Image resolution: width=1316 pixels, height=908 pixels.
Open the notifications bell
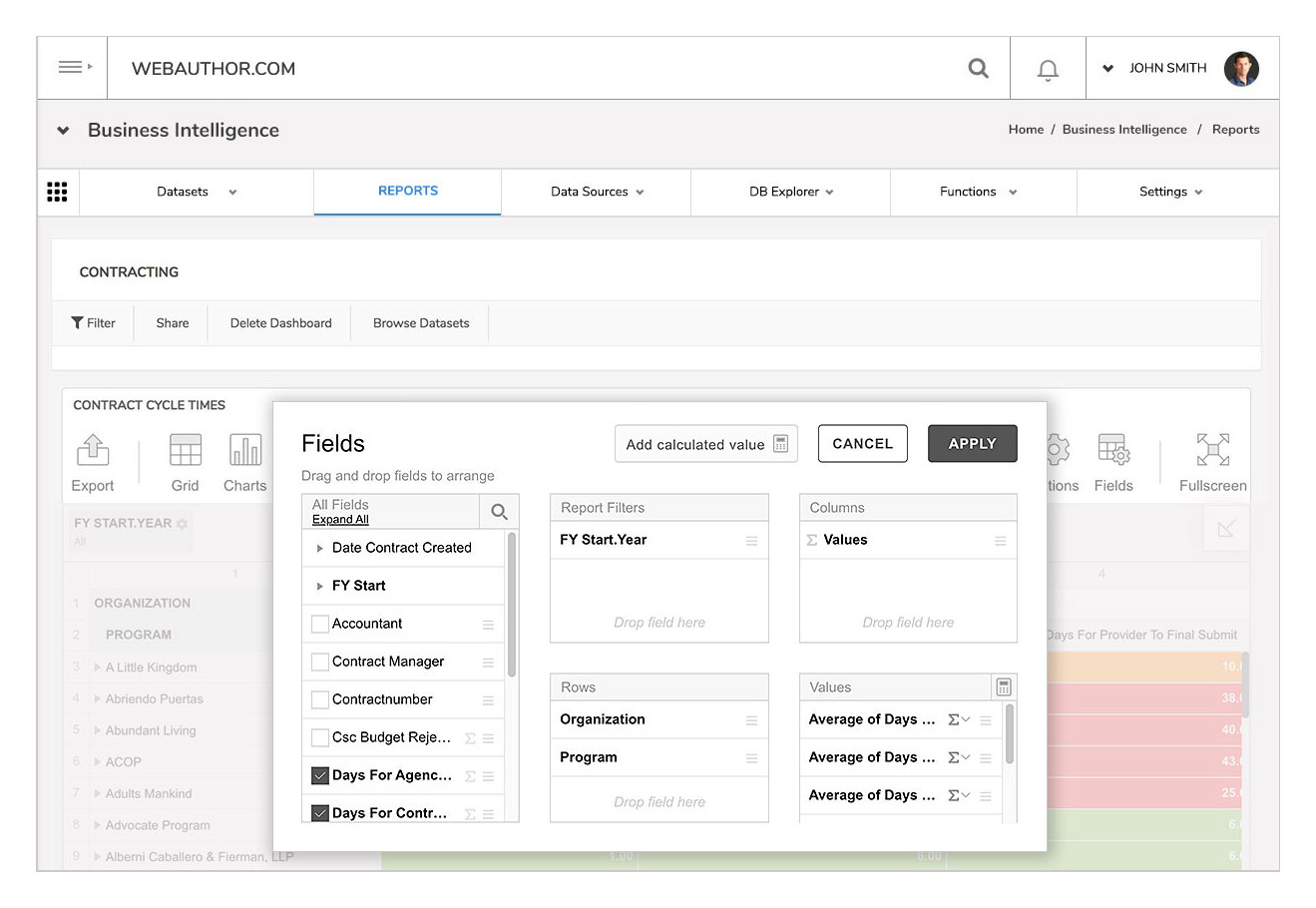coord(1048,69)
